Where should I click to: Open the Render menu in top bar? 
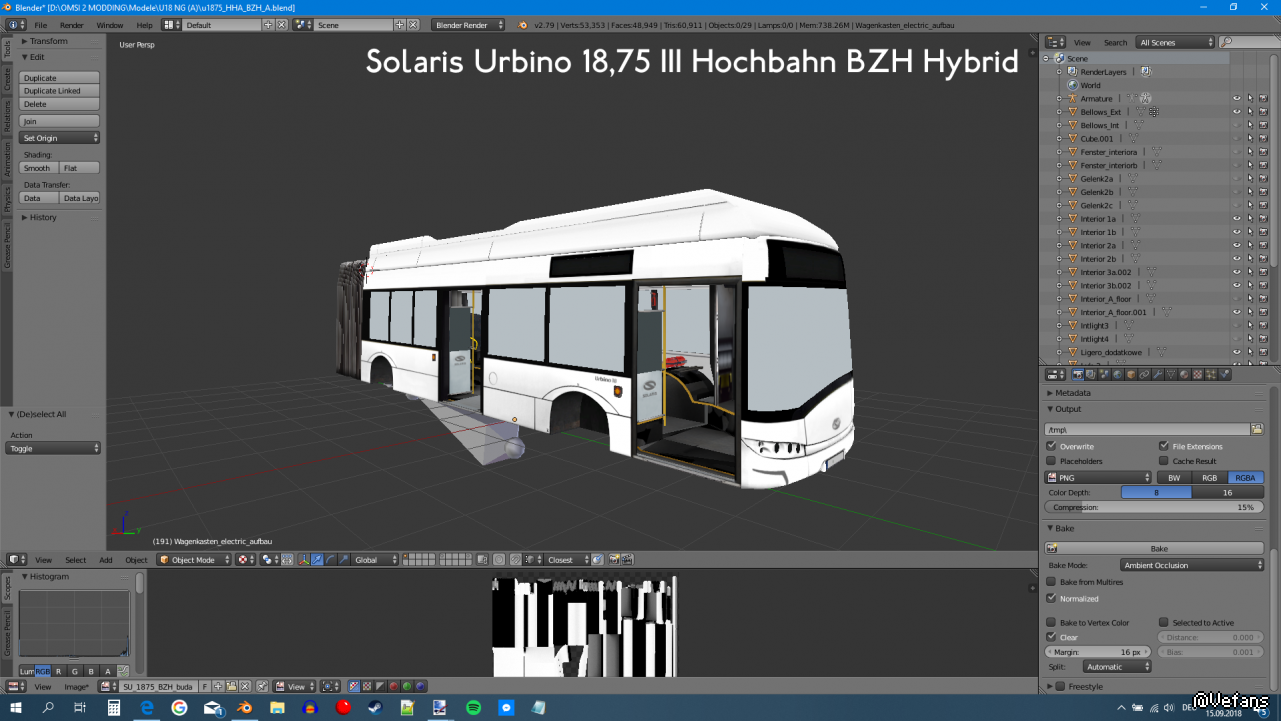[72, 25]
